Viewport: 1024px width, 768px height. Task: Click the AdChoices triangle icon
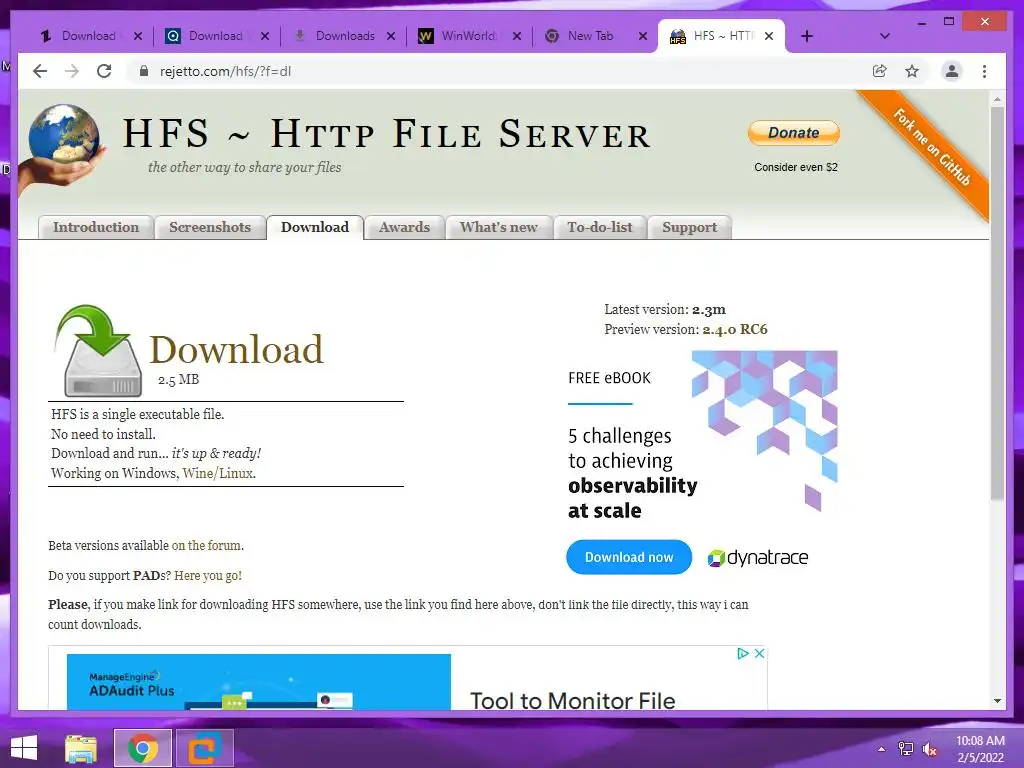point(743,653)
